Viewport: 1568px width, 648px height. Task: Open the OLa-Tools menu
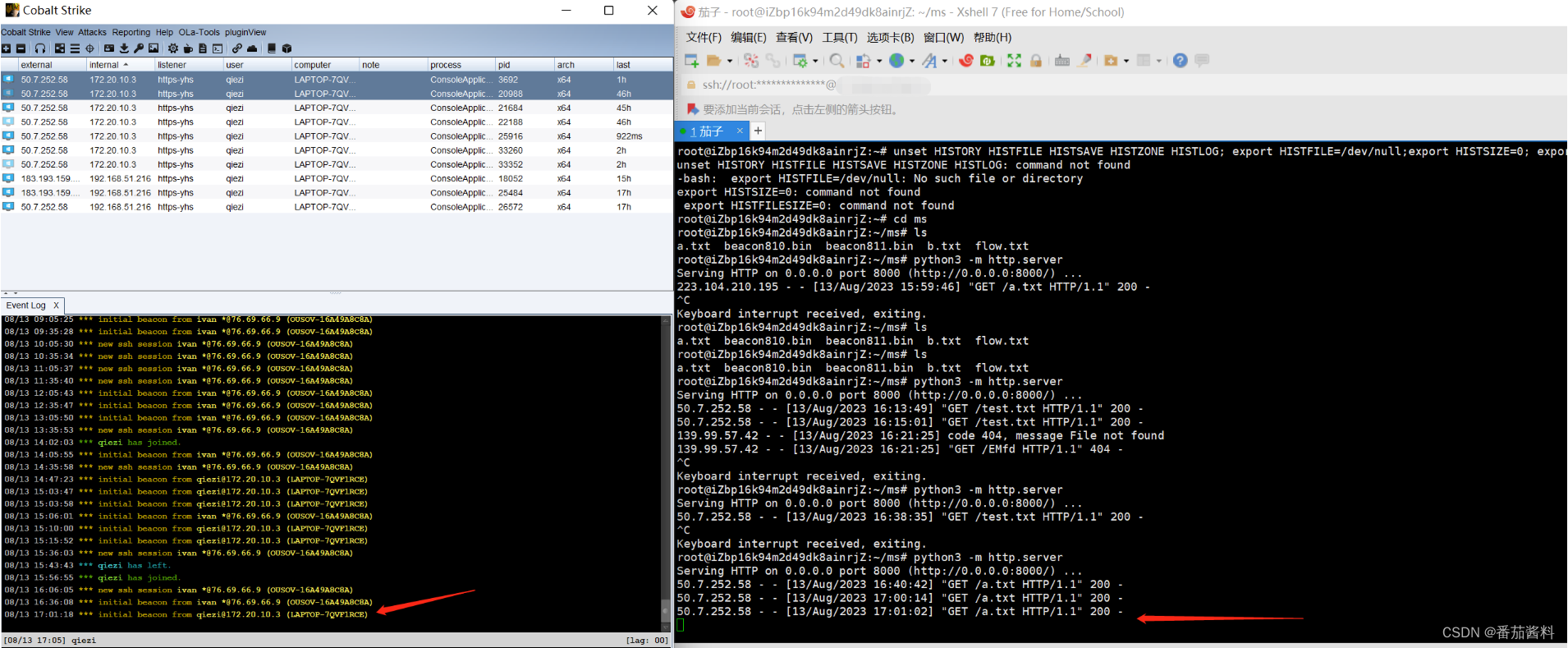199,32
